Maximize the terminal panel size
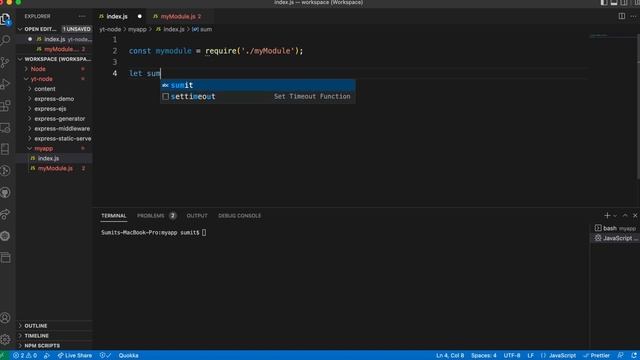This screenshot has width=640, height=360. point(625,216)
